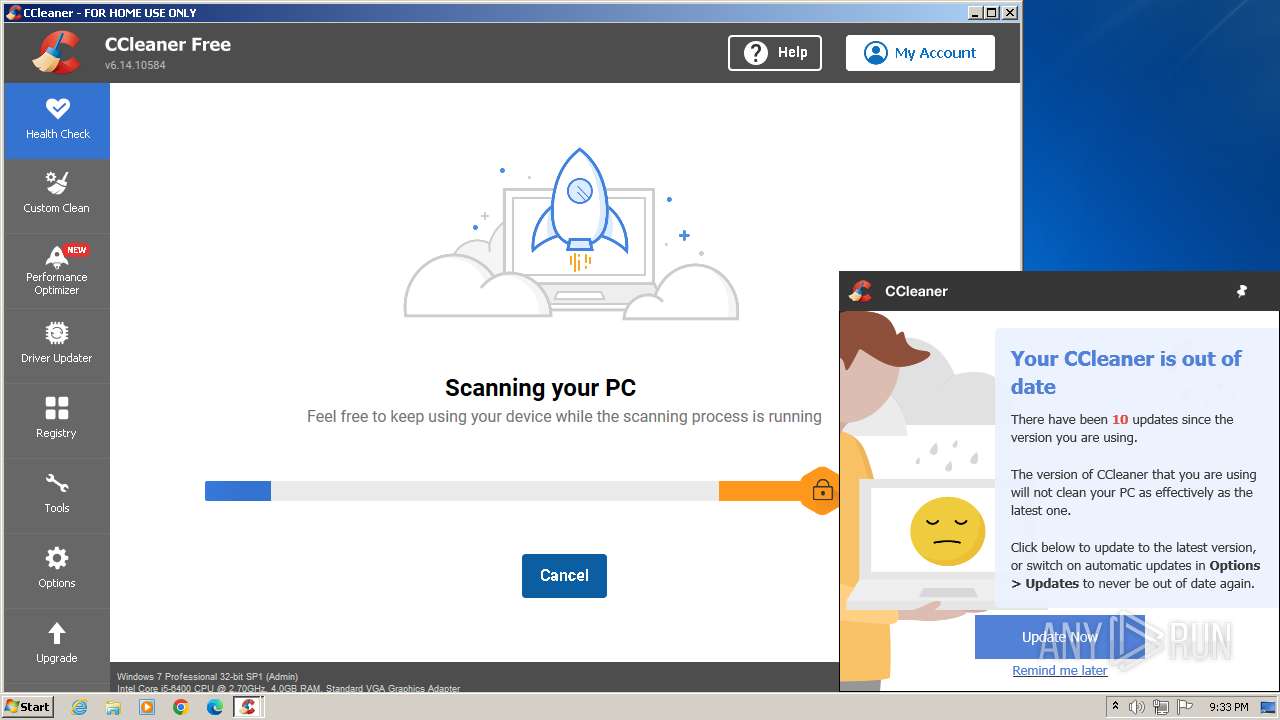This screenshot has height=720, width=1280.
Task: Click the CCleaner logo in popup header
Action: [860, 291]
